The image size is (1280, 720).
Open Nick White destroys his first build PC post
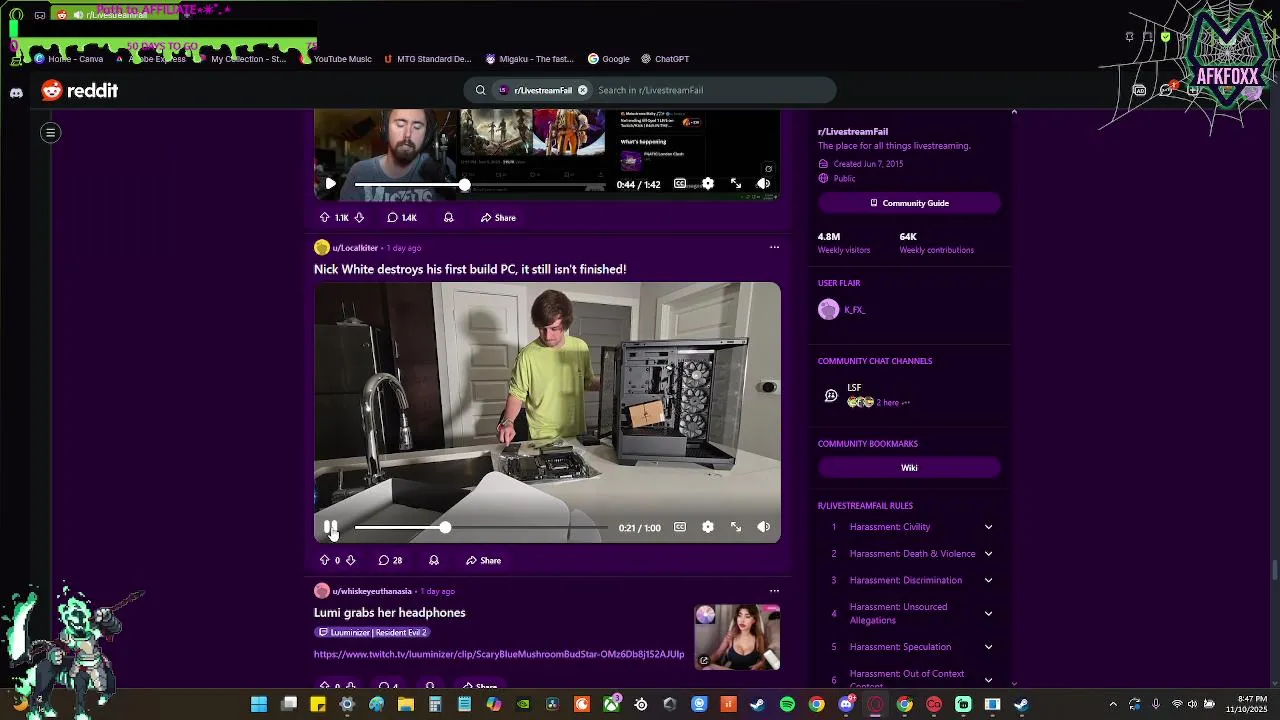pyautogui.click(x=470, y=269)
